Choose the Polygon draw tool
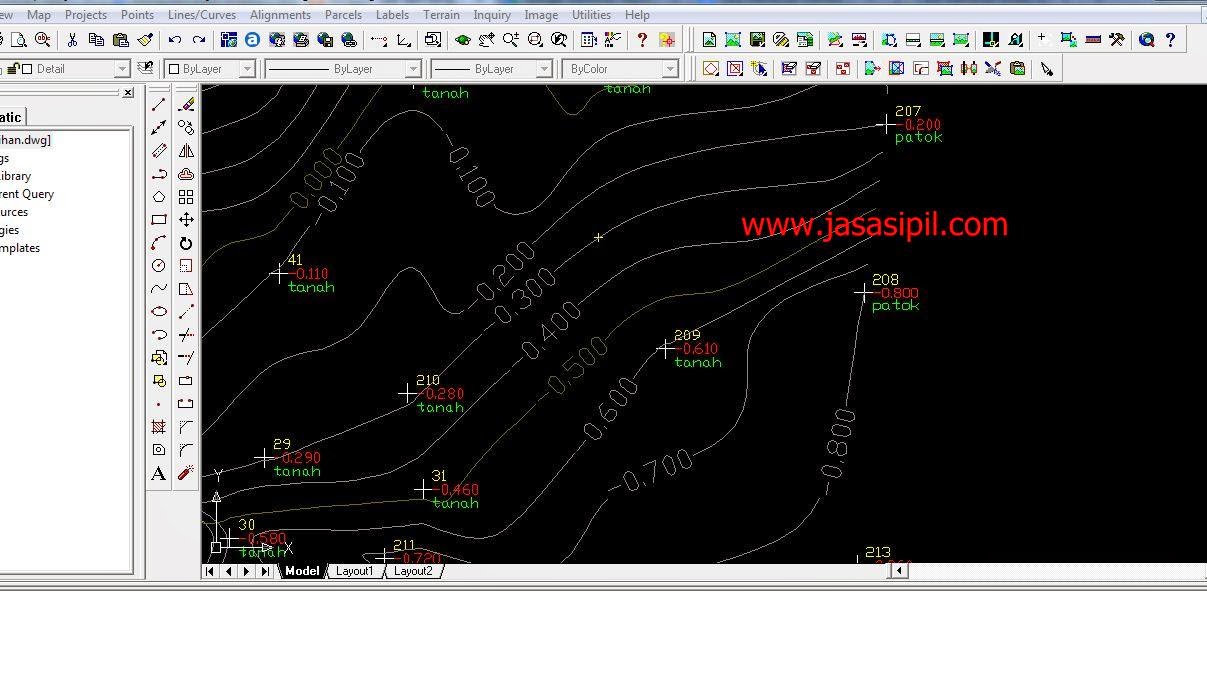Viewport: 1207px width, 676px height. click(159, 197)
